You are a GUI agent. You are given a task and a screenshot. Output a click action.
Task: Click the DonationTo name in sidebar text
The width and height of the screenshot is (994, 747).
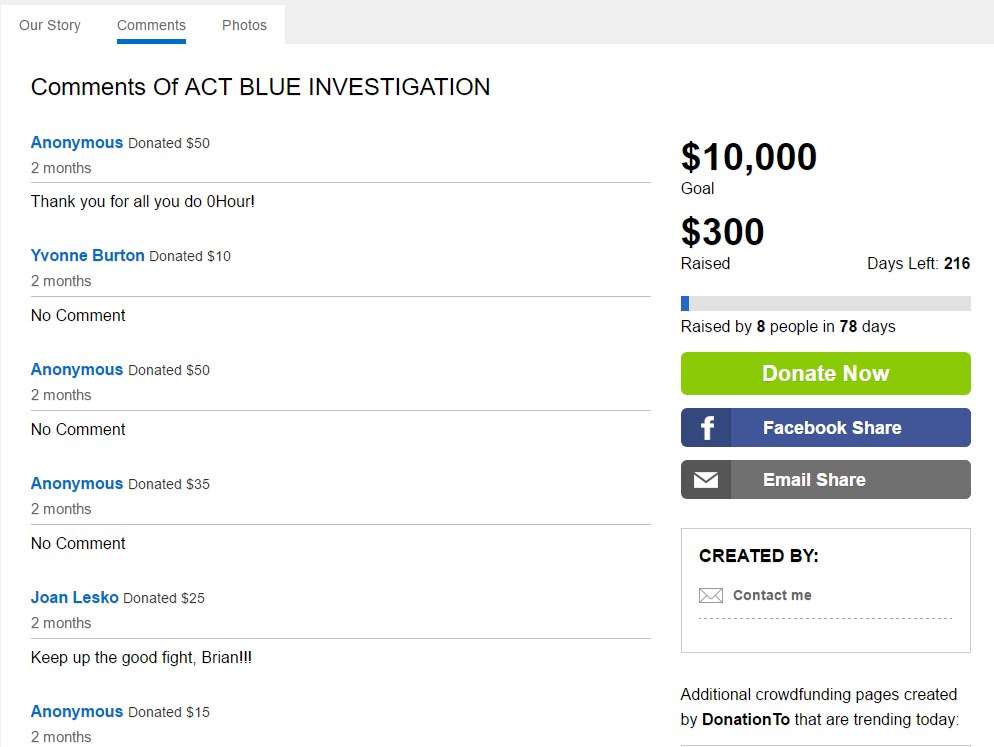(x=746, y=719)
